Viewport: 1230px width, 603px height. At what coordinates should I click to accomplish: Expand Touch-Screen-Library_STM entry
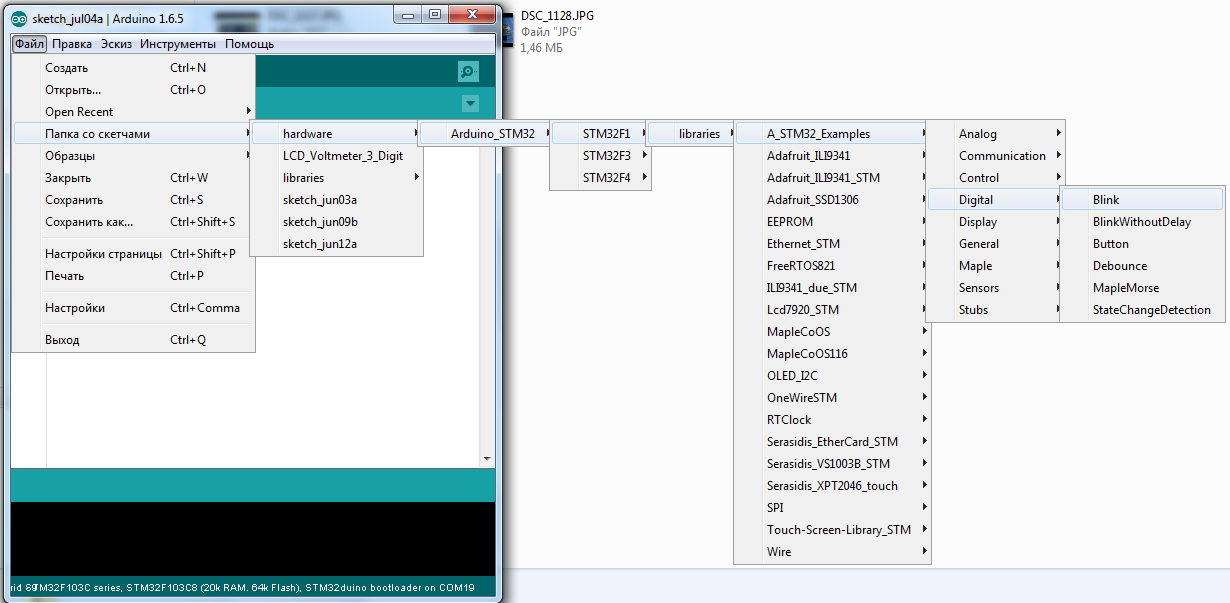[x=833, y=530]
